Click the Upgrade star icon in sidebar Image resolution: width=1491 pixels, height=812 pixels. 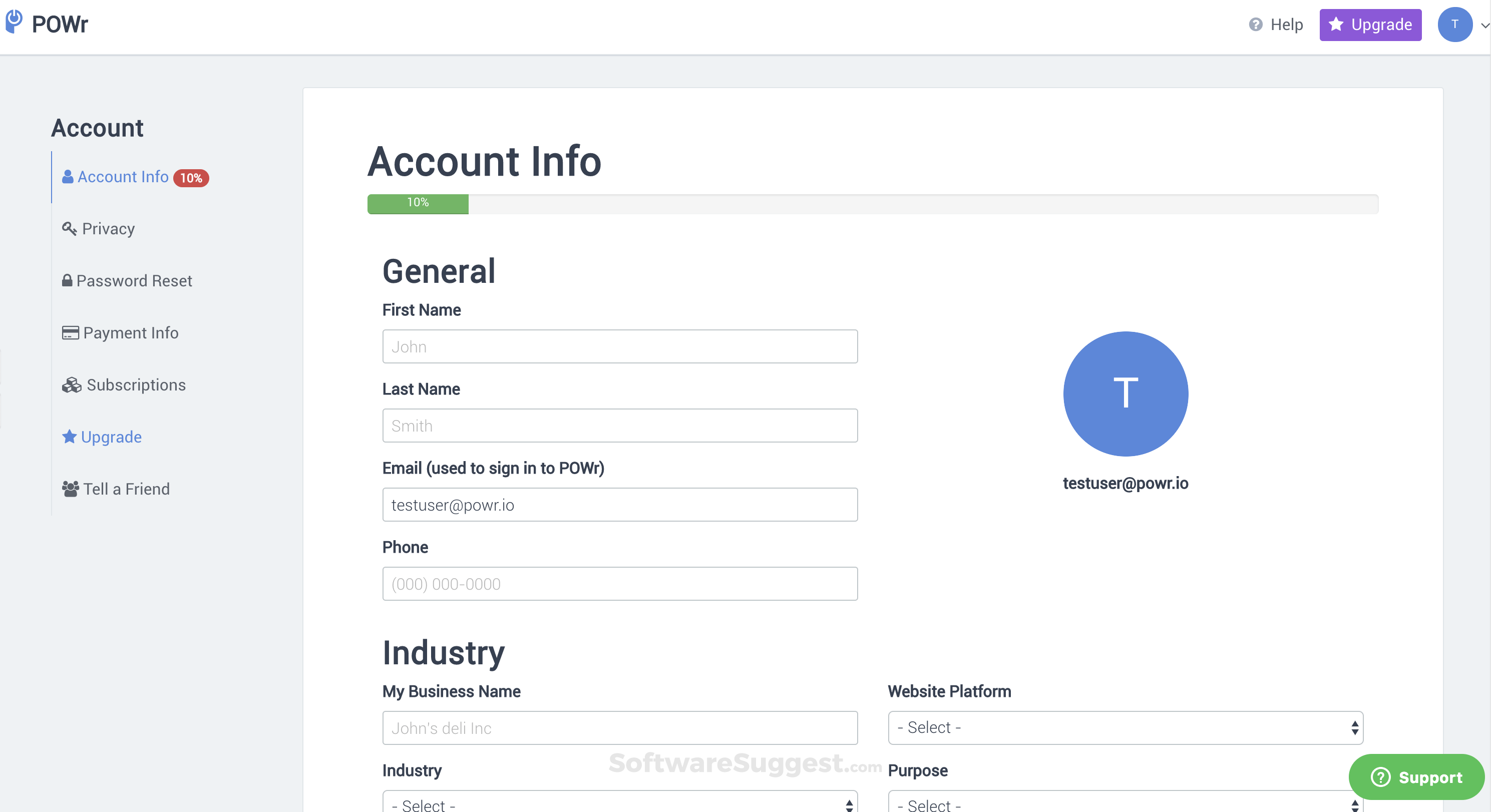pos(69,437)
